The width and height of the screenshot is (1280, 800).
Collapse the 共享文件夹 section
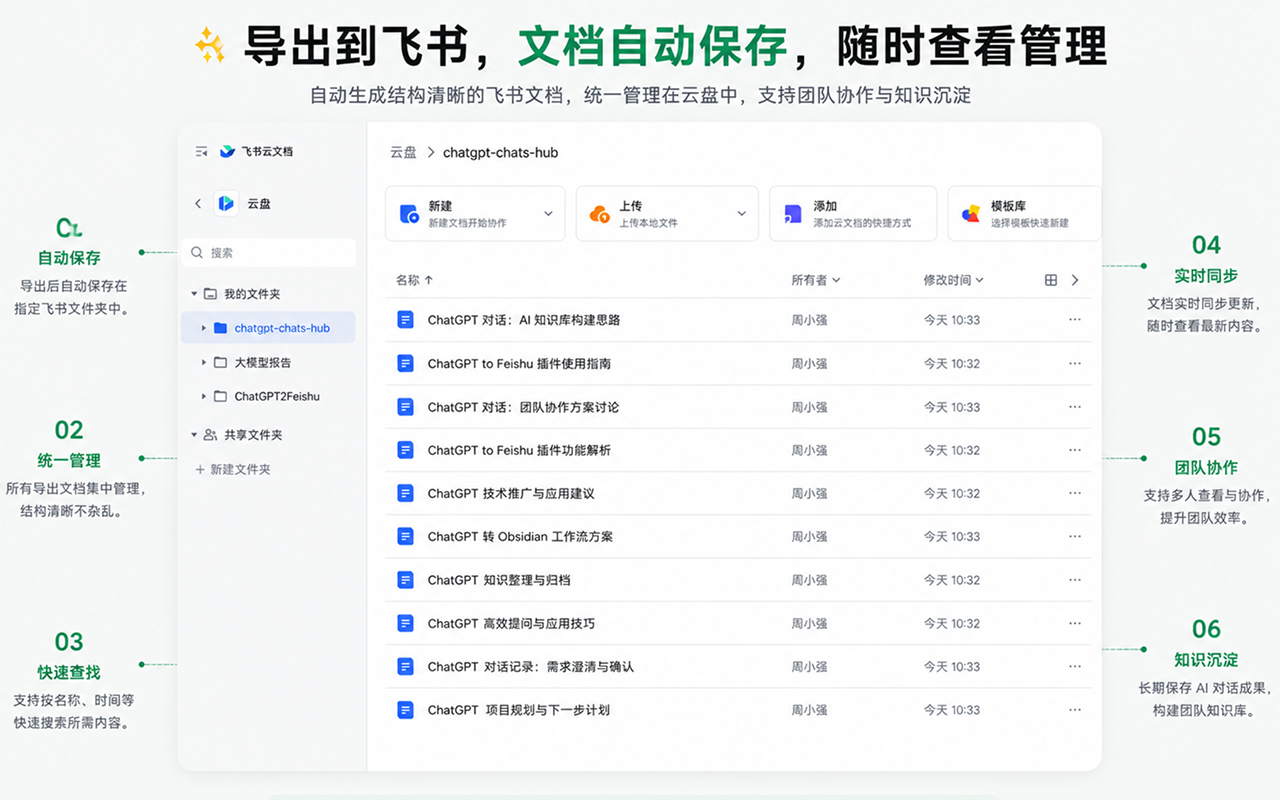[x=194, y=435]
